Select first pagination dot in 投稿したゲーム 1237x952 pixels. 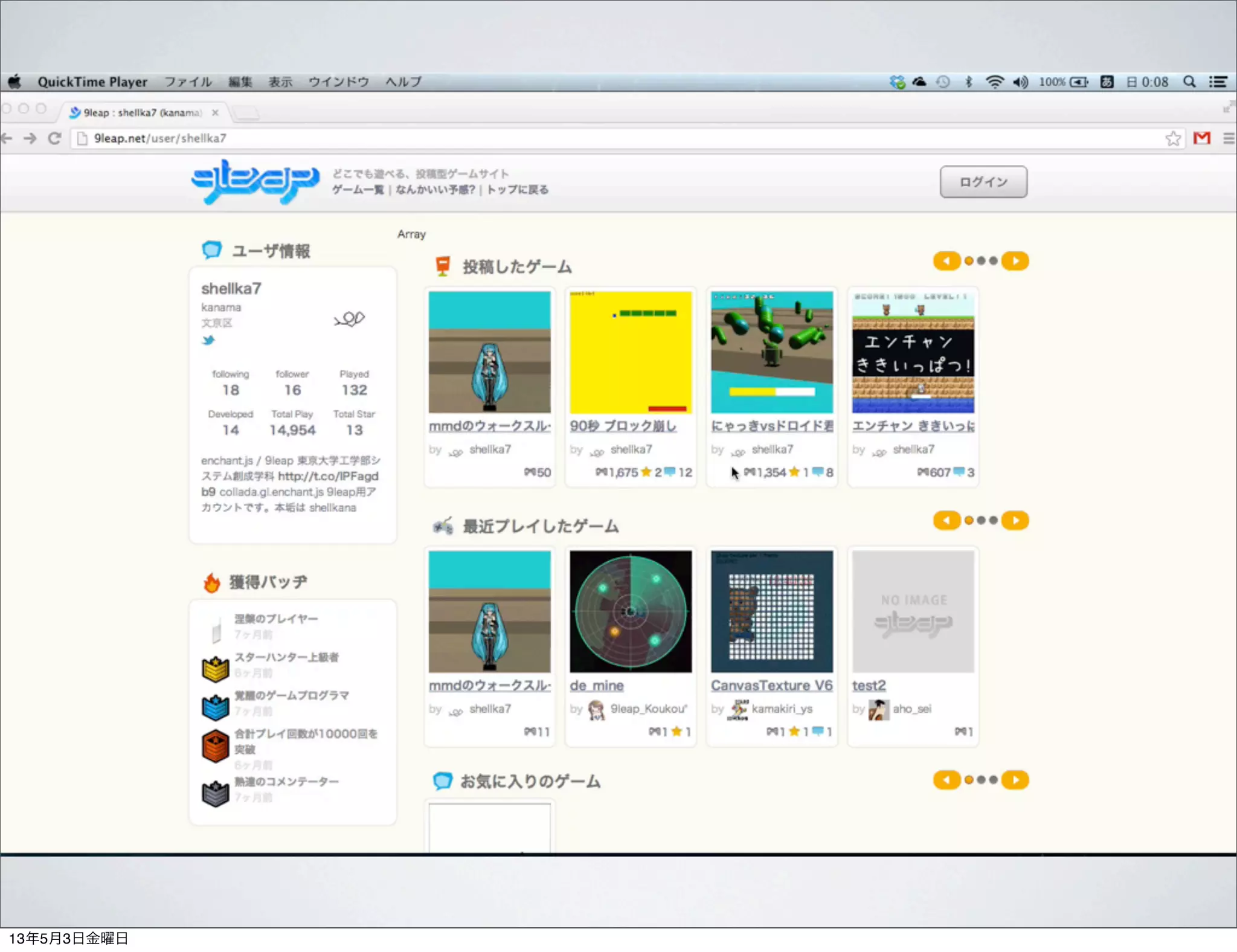tap(969, 261)
